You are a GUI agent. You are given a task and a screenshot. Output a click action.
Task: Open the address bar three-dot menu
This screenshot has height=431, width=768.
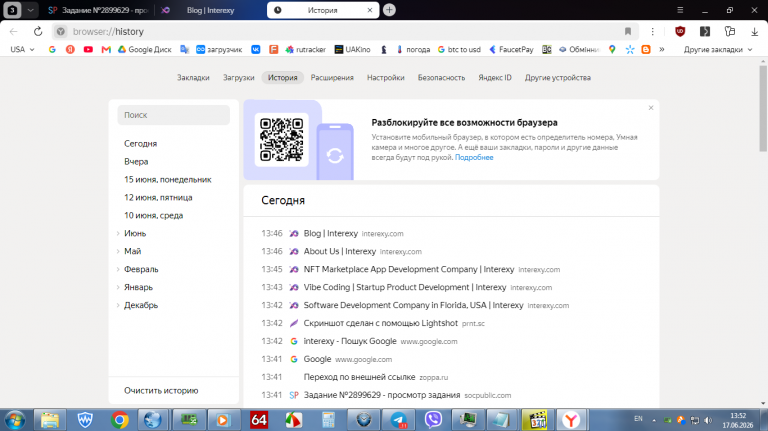652,31
